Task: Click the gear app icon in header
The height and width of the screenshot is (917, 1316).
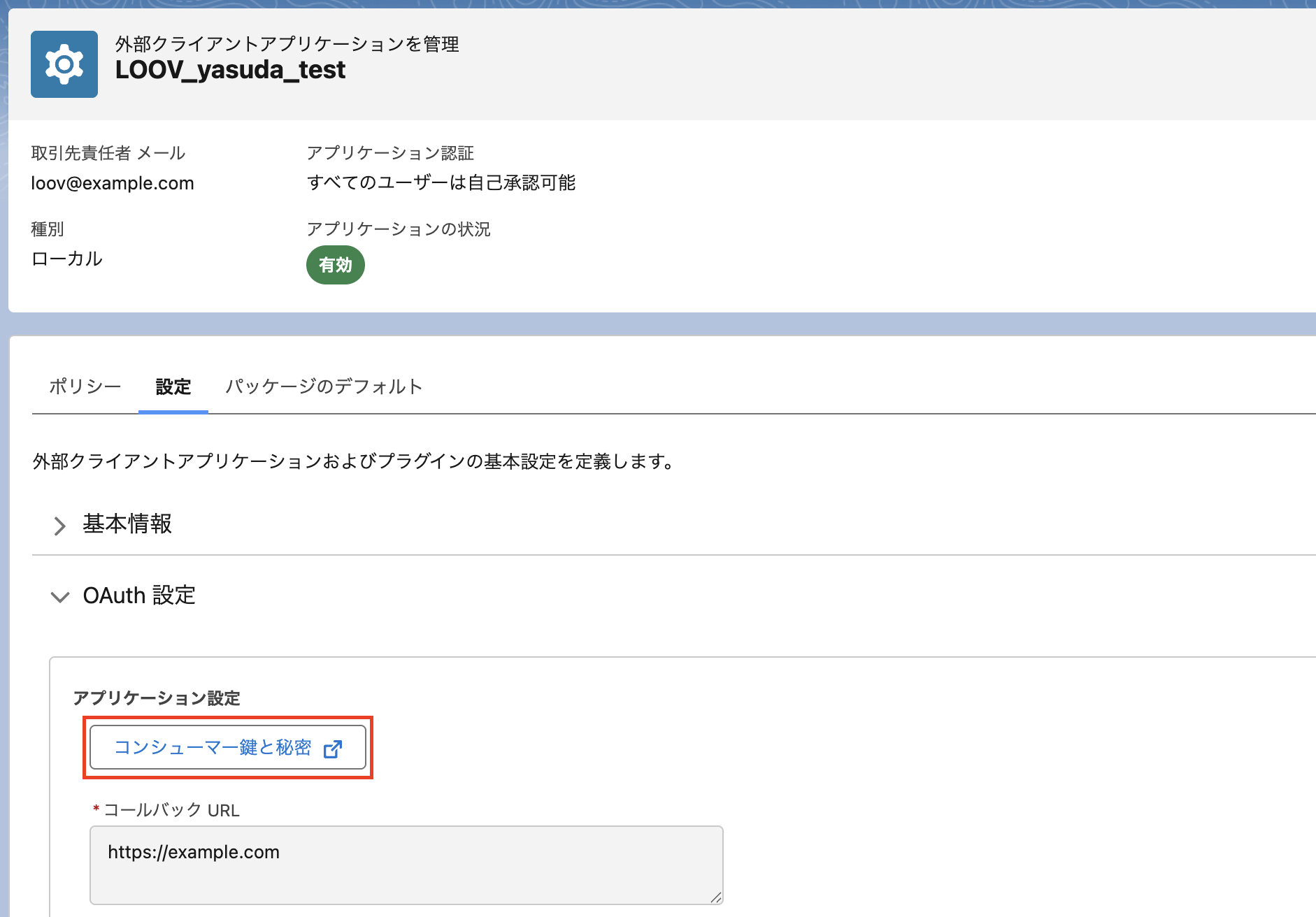Action: (64, 64)
